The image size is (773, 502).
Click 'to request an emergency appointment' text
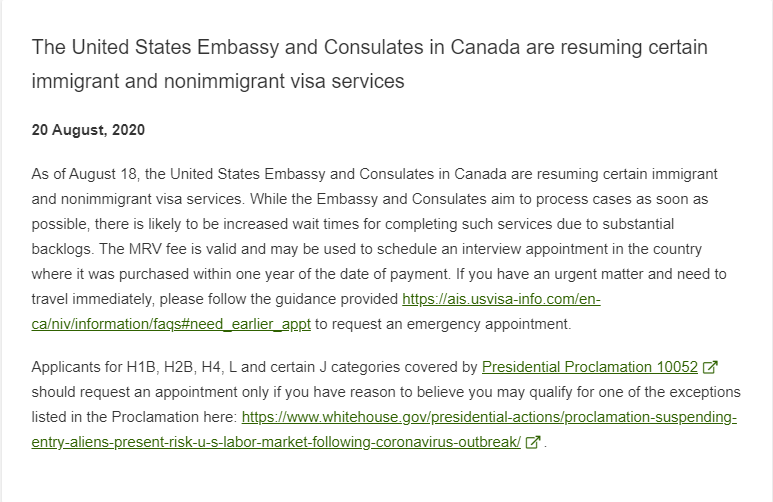(443, 324)
